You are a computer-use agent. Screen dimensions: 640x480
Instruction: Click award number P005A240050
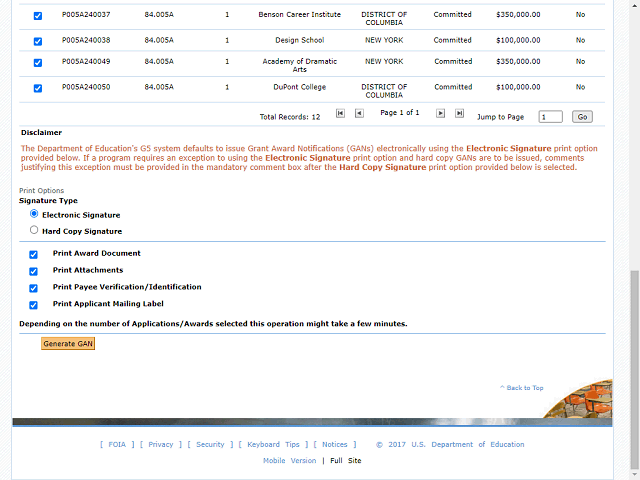pyautogui.click(x=86, y=87)
